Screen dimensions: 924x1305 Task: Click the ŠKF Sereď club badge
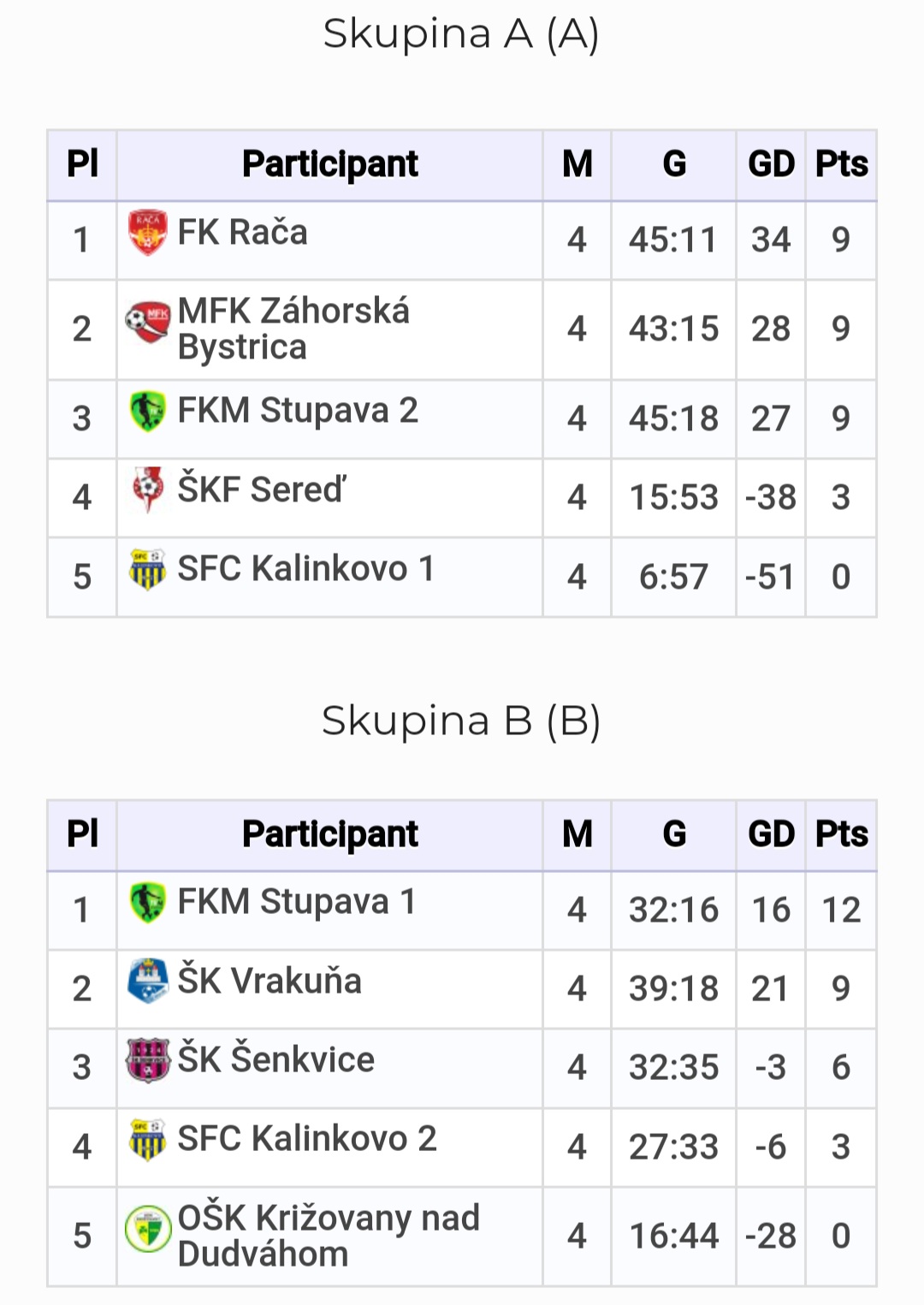pos(147,489)
